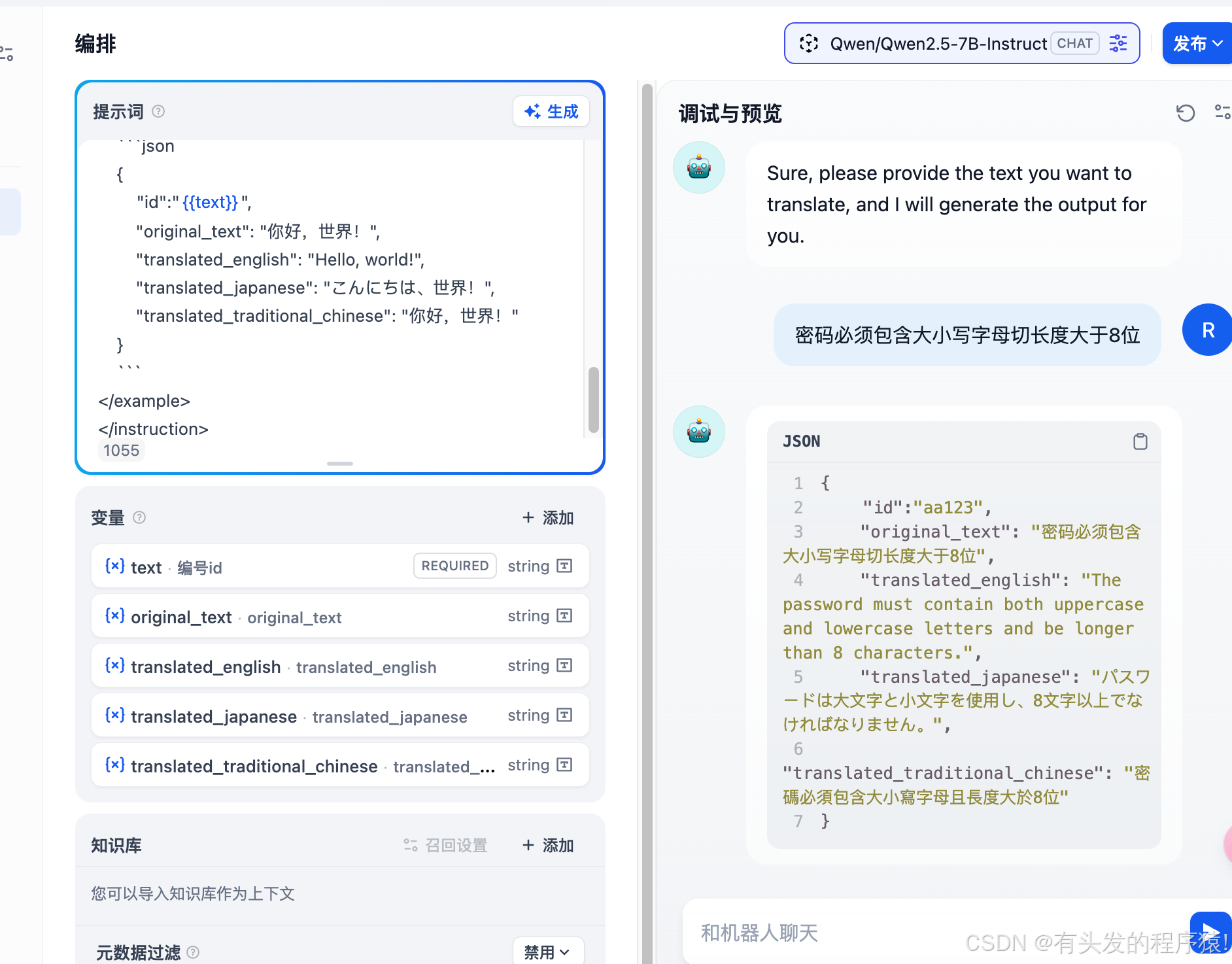The height and width of the screenshot is (964, 1232).
Task: Click string type icon of original_text
Action: coord(564,615)
